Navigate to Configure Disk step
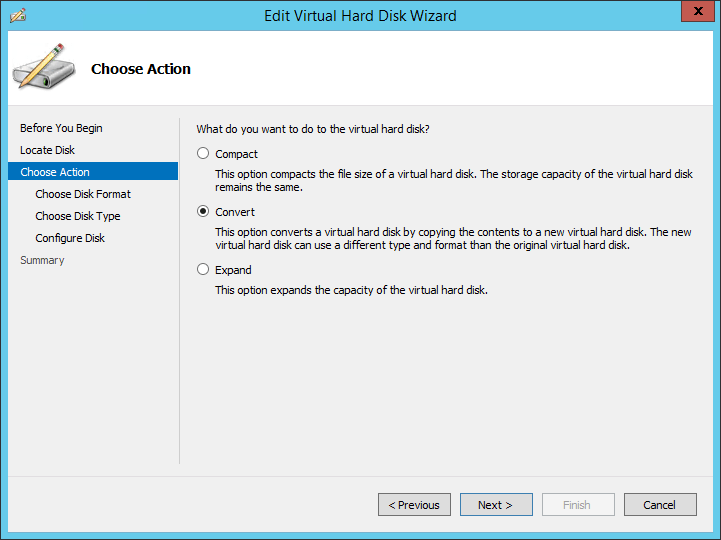The height and width of the screenshot is (540, 721). click(x=70, y=238)
